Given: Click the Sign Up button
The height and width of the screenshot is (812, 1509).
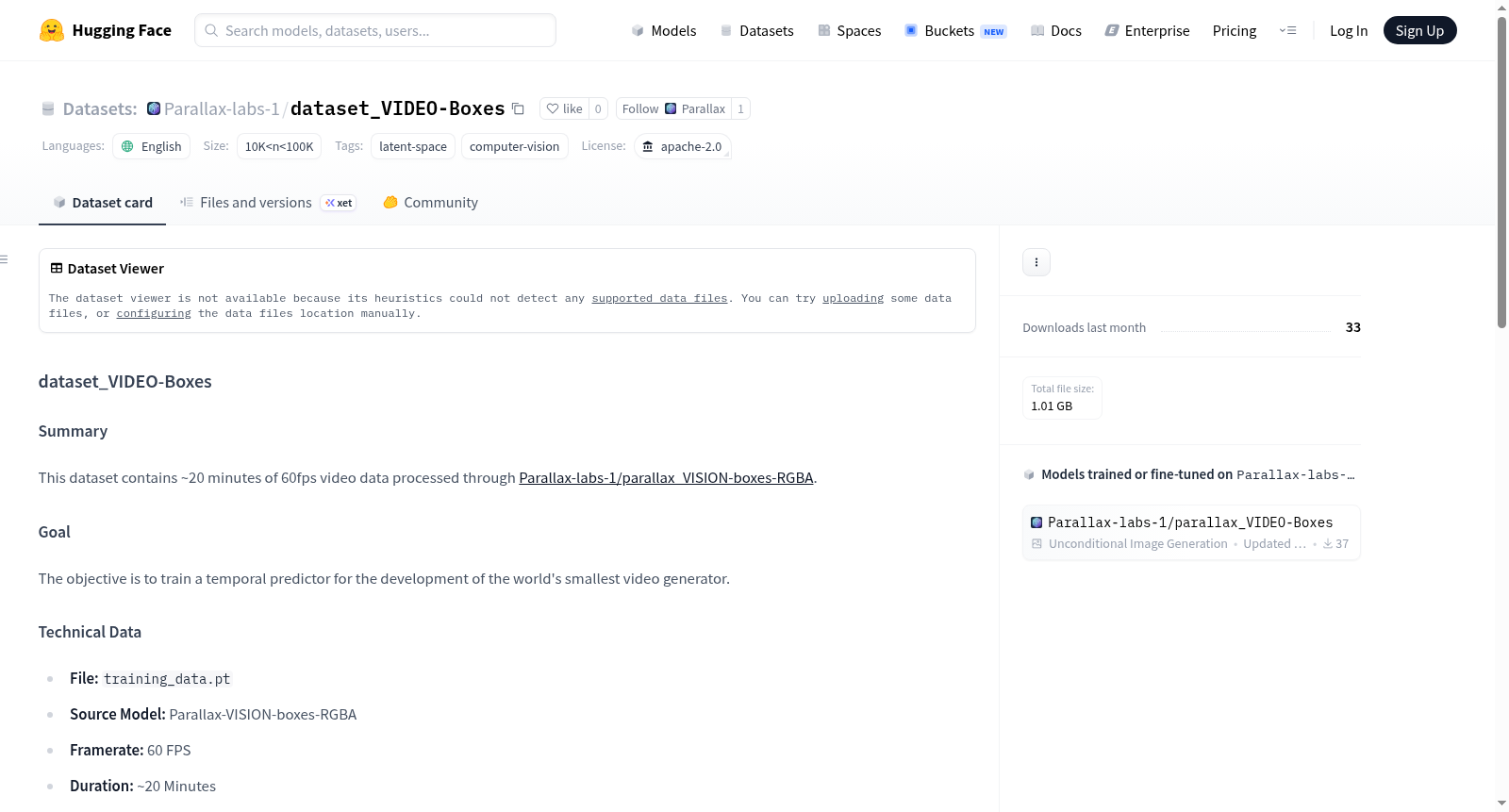Looking at the screenshot, I should point(1419,30).
